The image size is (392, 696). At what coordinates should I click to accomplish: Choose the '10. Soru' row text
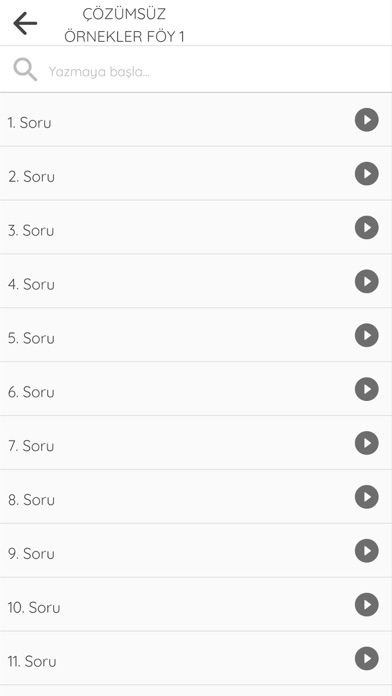coord(34,607)
